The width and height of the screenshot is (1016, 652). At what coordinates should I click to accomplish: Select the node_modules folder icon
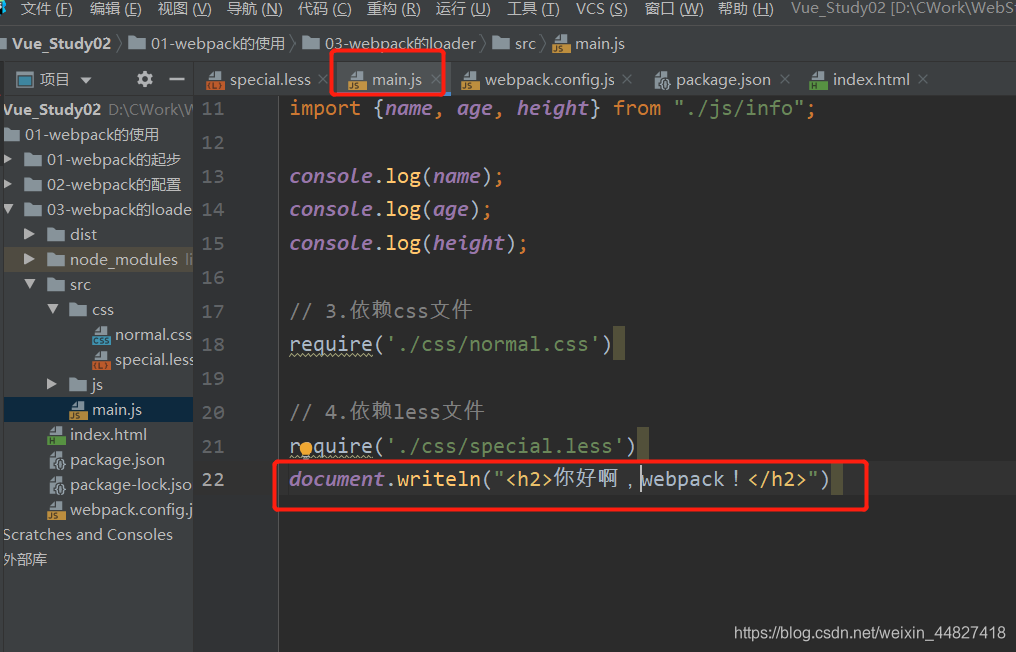pos(56,259)
